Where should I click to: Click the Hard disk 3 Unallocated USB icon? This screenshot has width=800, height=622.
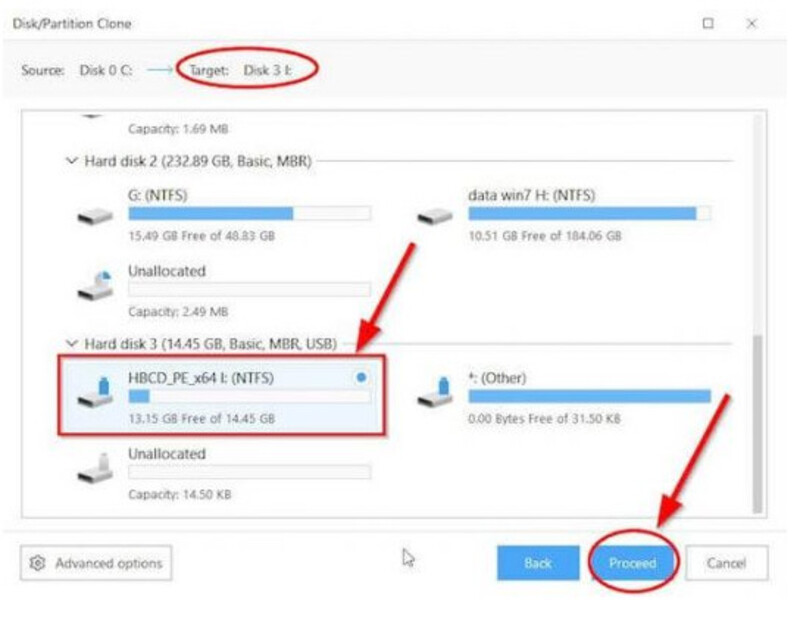95,468
